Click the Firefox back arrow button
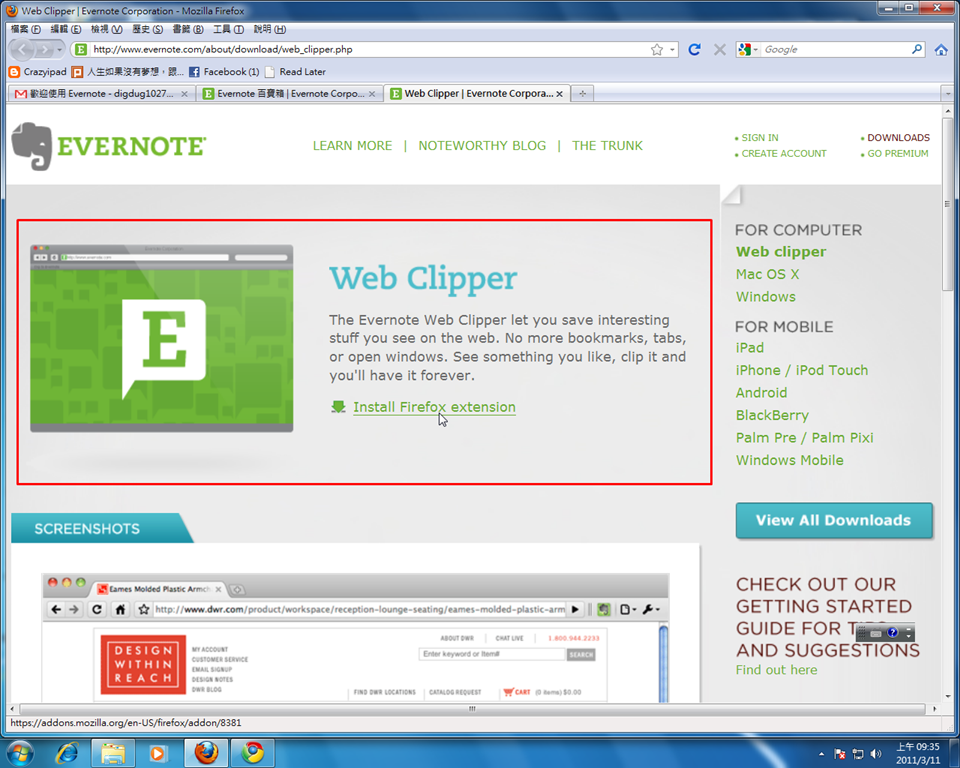 [22, 50]
